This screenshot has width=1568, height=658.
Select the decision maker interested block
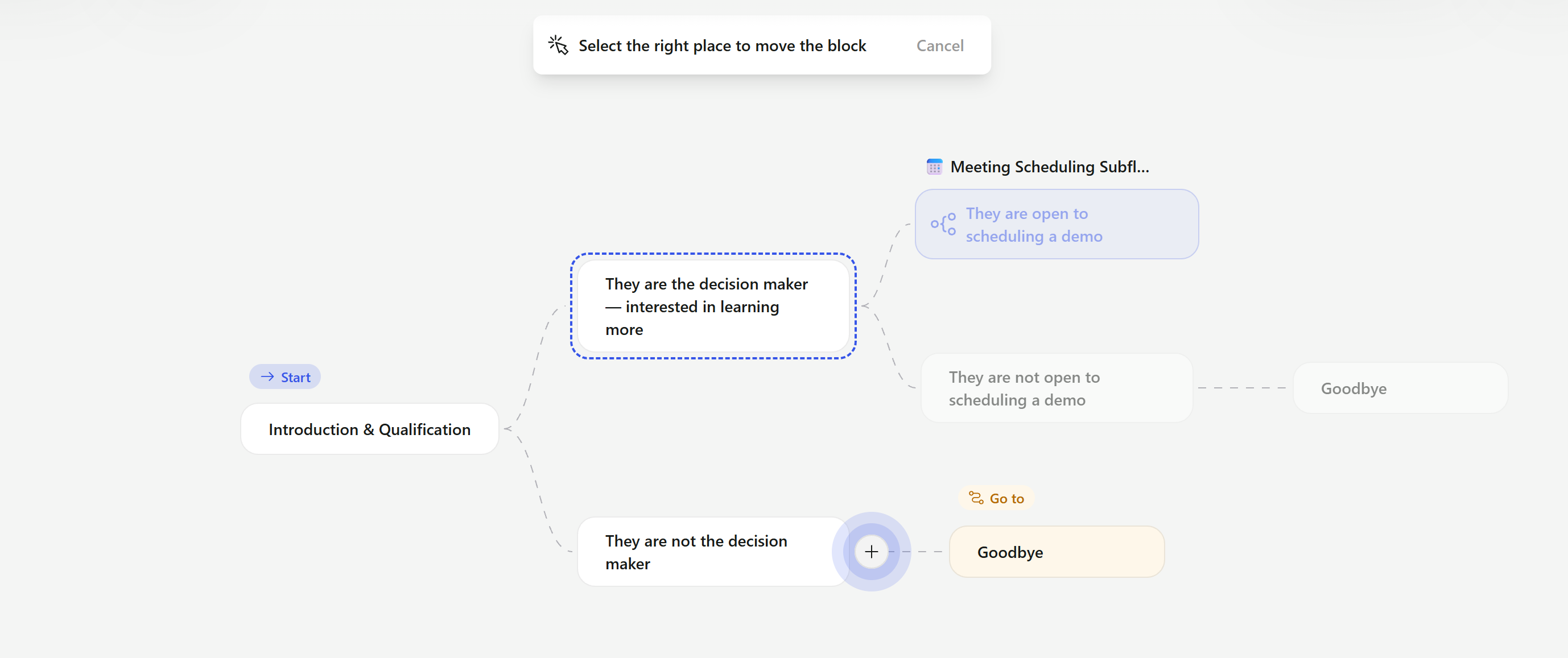[713, 306]
